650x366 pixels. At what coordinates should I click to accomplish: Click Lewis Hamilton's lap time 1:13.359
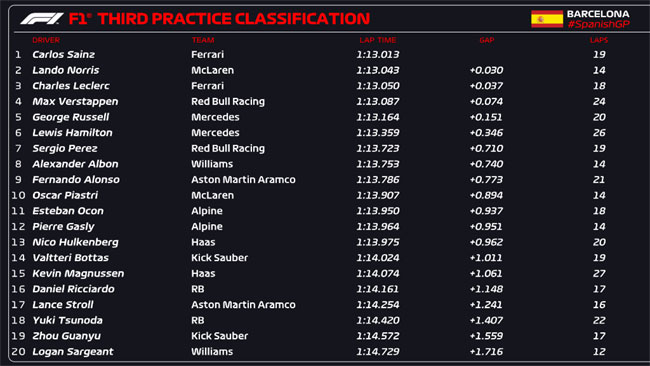click(x=378, y=133)
